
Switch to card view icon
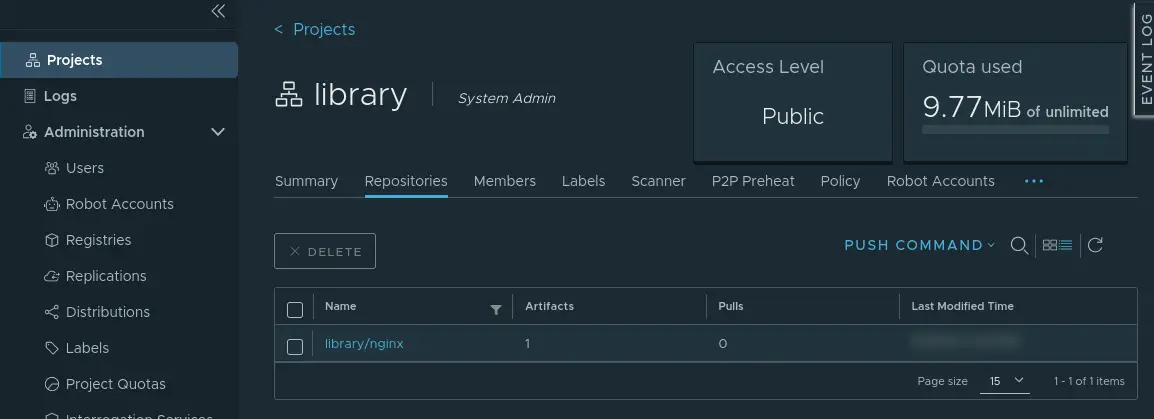click(1050, 245)
